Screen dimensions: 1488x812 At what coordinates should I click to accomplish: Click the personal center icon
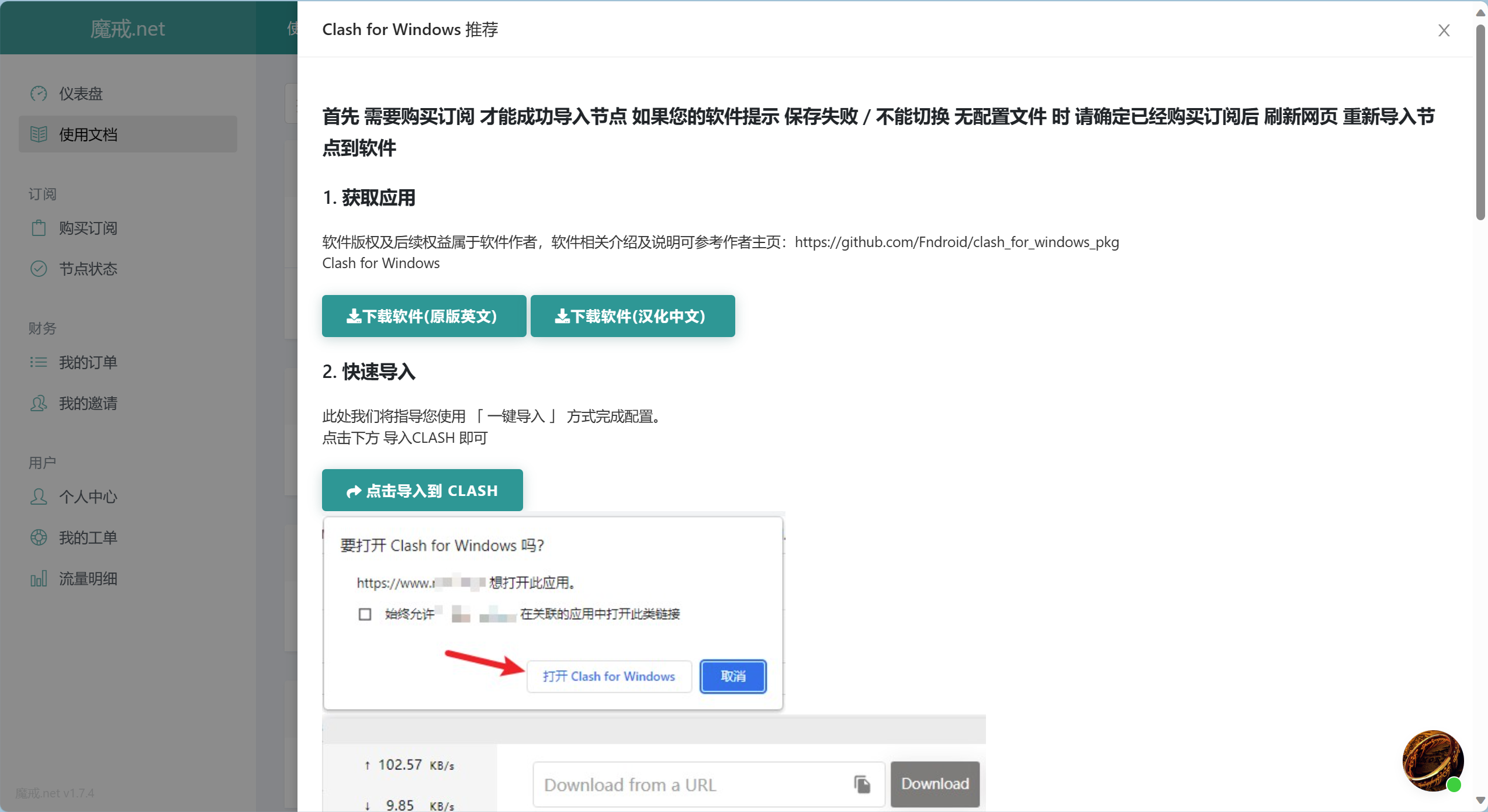pyautogui.click(x=38, y=496)
